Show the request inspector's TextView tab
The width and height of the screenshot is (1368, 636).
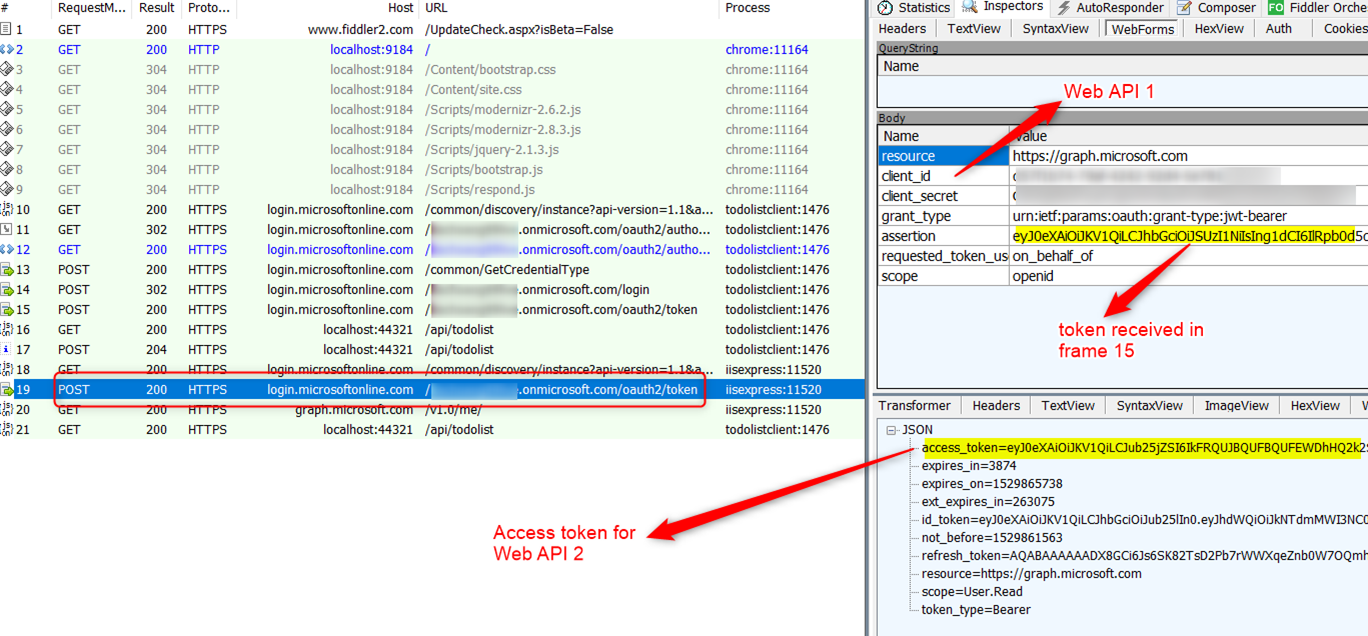974,29
